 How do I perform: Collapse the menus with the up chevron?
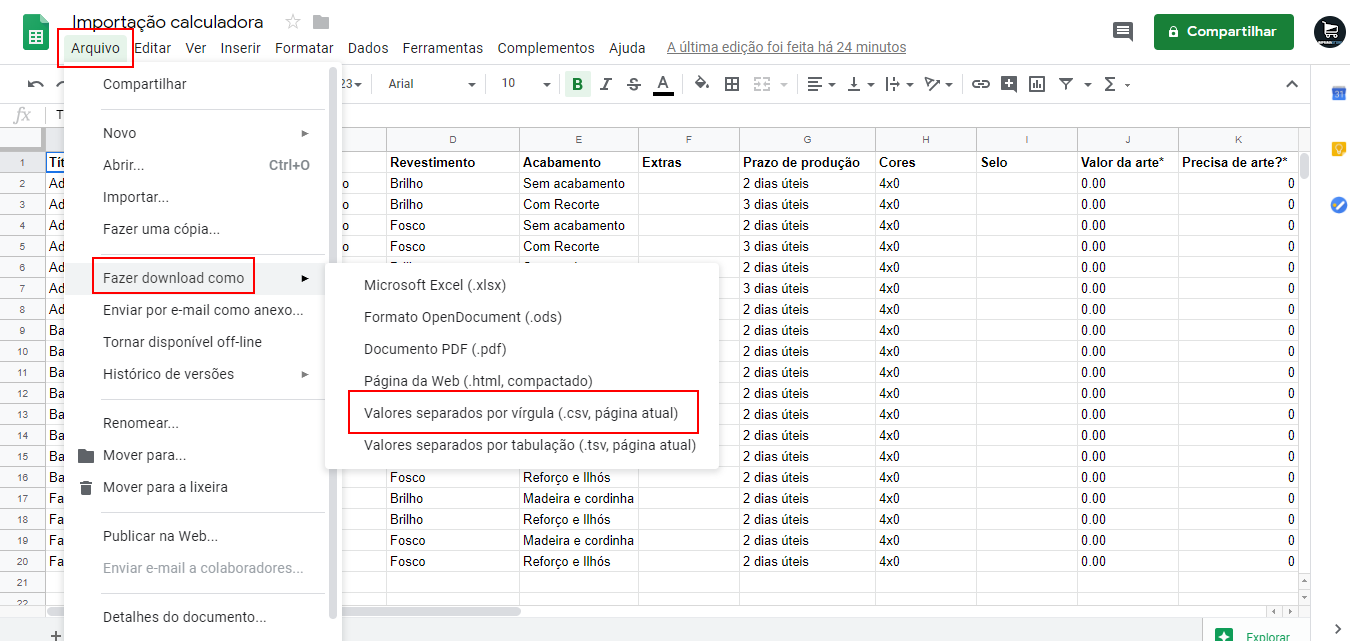click(x=1291, y=84)
